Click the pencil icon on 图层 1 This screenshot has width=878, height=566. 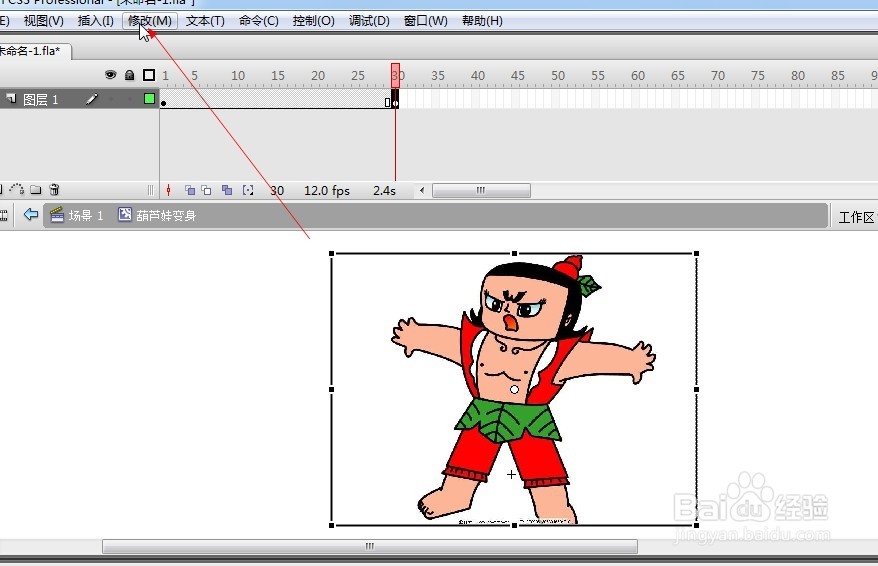92,99
